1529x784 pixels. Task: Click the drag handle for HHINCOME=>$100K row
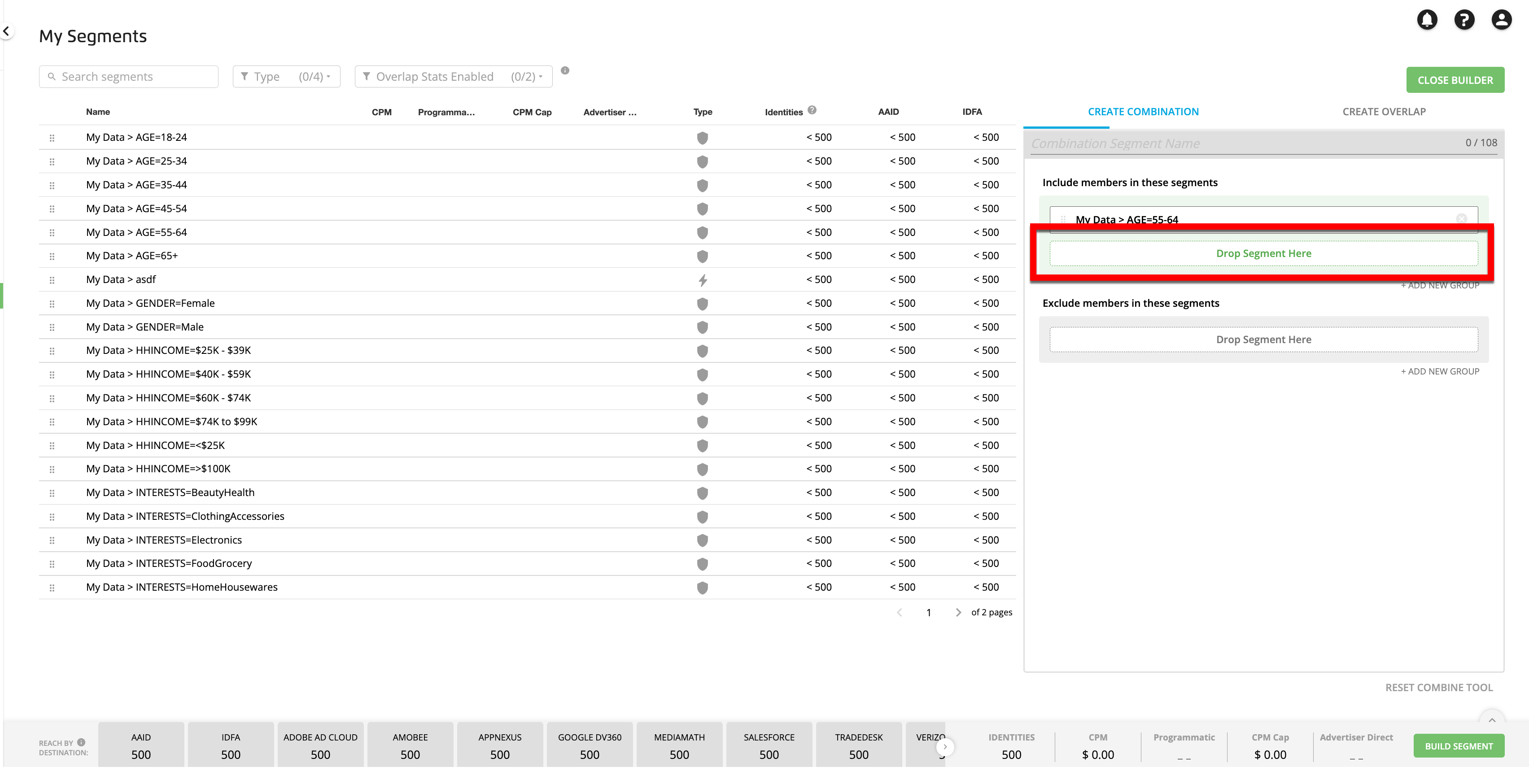(x=52, y=470)
